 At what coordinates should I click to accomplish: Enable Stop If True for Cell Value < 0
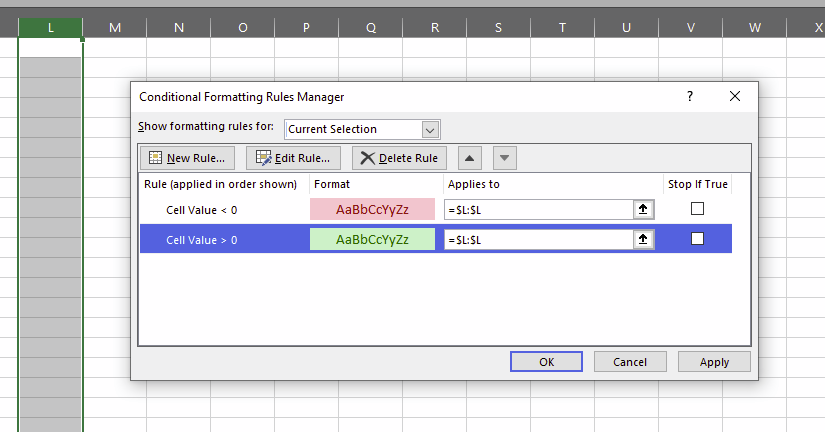(x=697, y=209)
